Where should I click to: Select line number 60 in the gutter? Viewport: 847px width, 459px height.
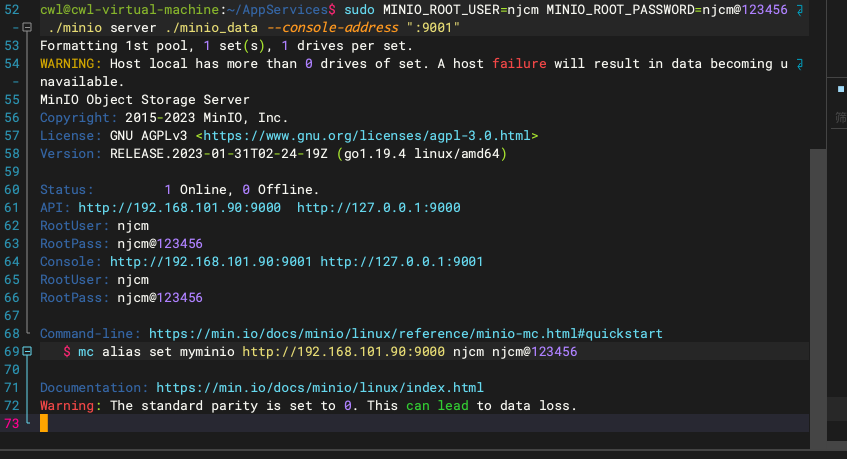(12, 190)
